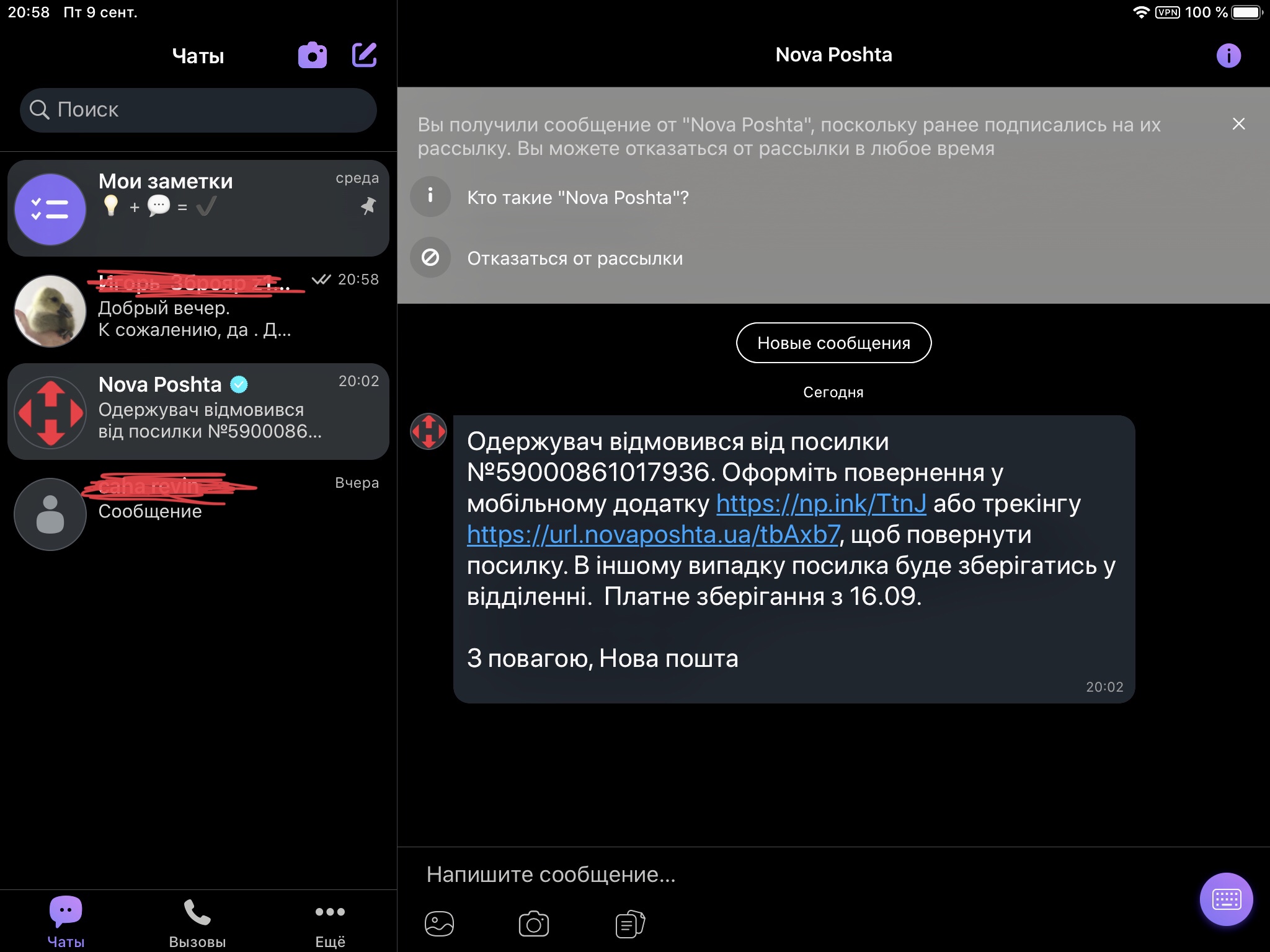The image size is (1270, 952).
Task: Tap the purple keyboard button
Action: pos(1226,899)
